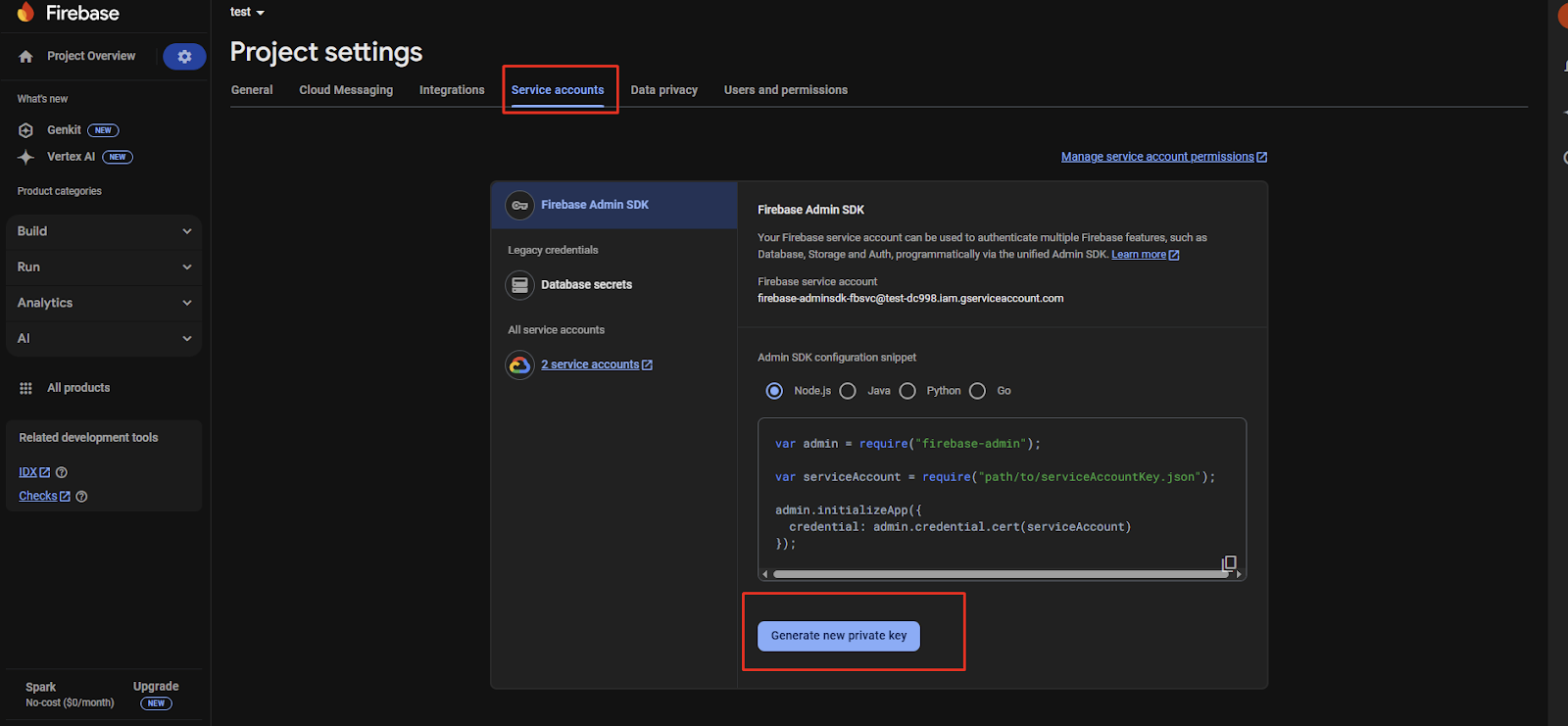Open the IDX link
Image resolution: width=1568 pixels, height=726 pixels.
click(27, 472)
